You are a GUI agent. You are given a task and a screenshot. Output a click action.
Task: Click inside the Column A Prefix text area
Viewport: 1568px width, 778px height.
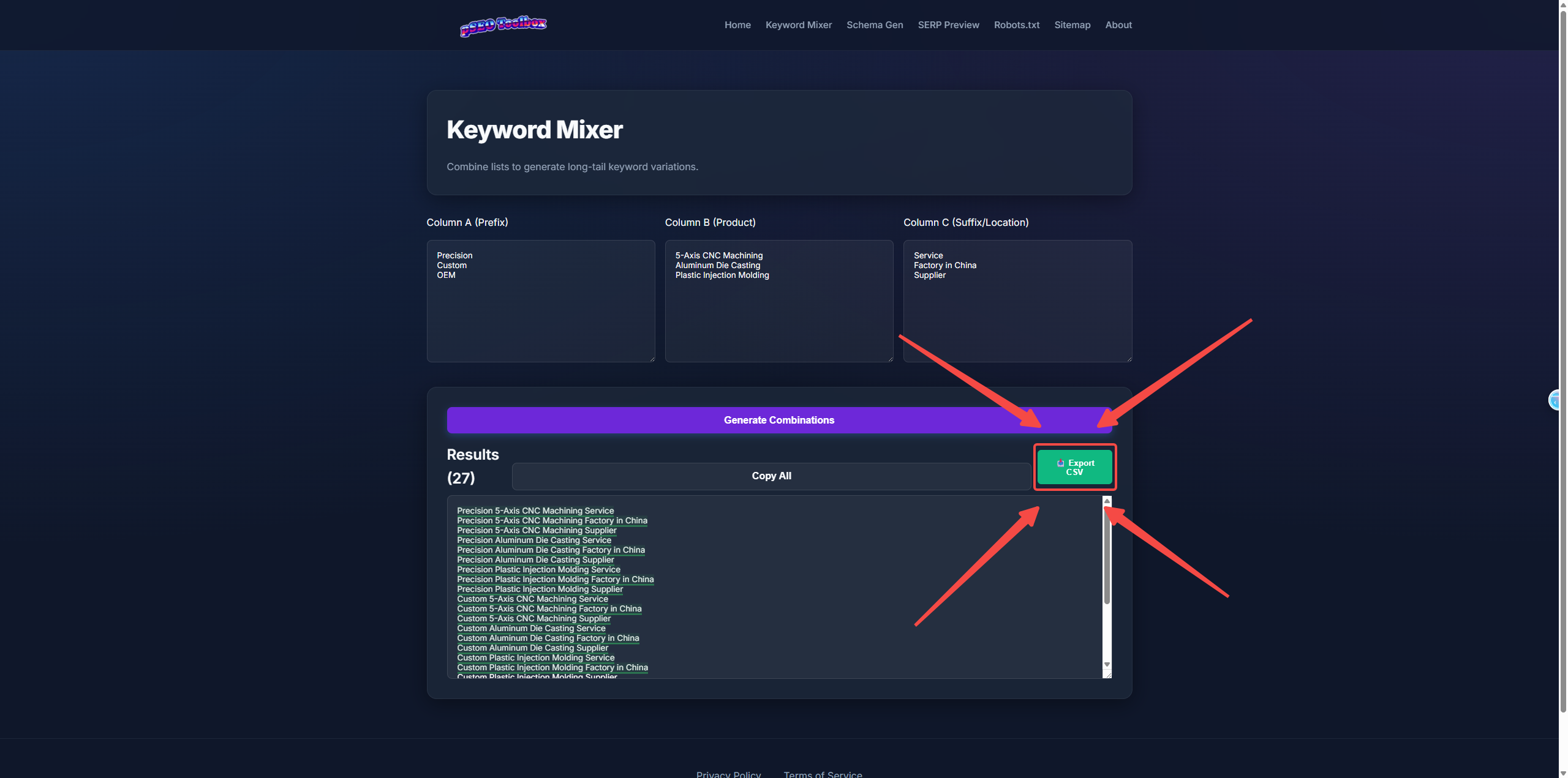click(x=540, y=300)
